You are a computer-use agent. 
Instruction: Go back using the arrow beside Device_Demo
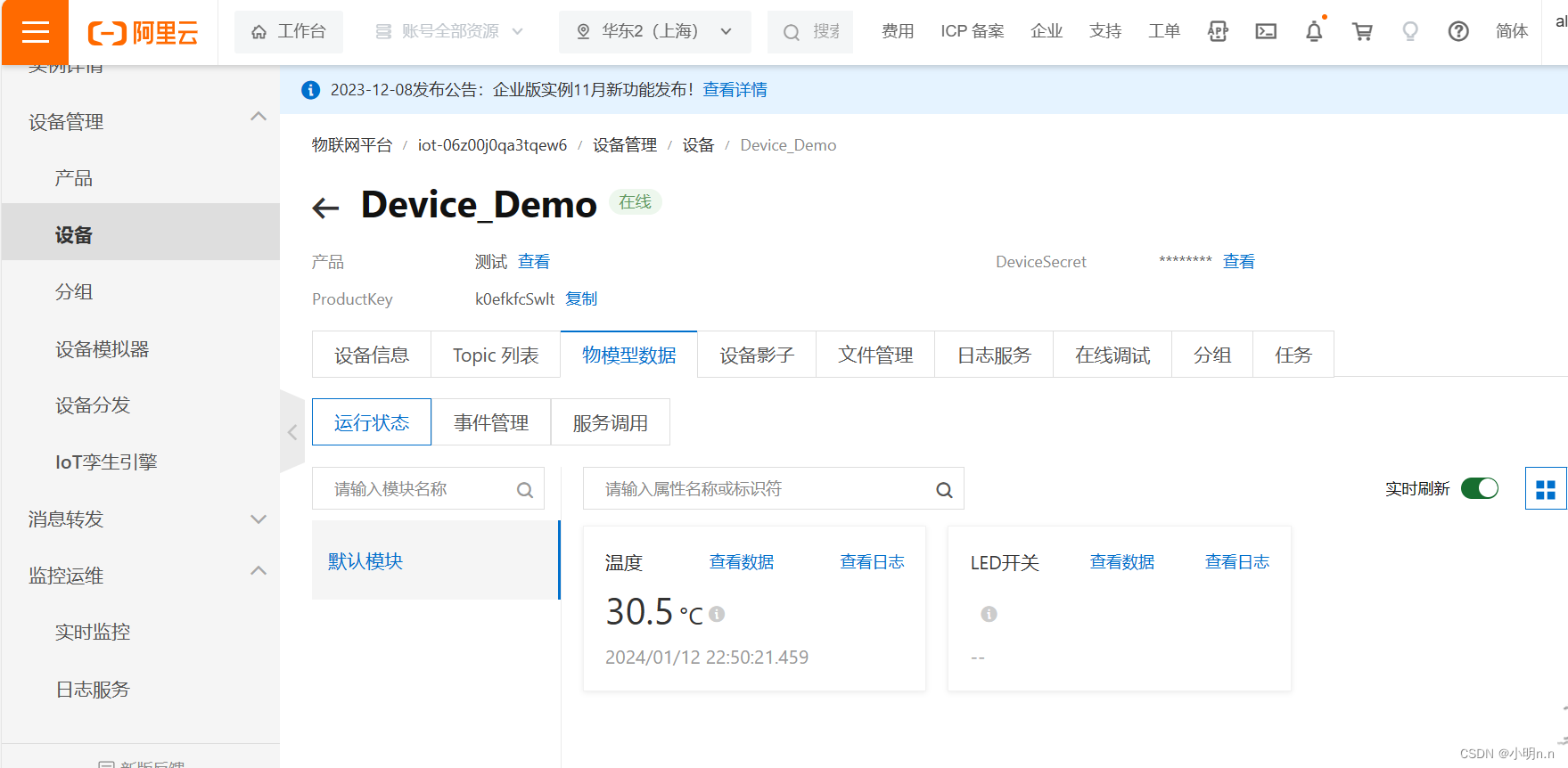click(x=326, y=208)
